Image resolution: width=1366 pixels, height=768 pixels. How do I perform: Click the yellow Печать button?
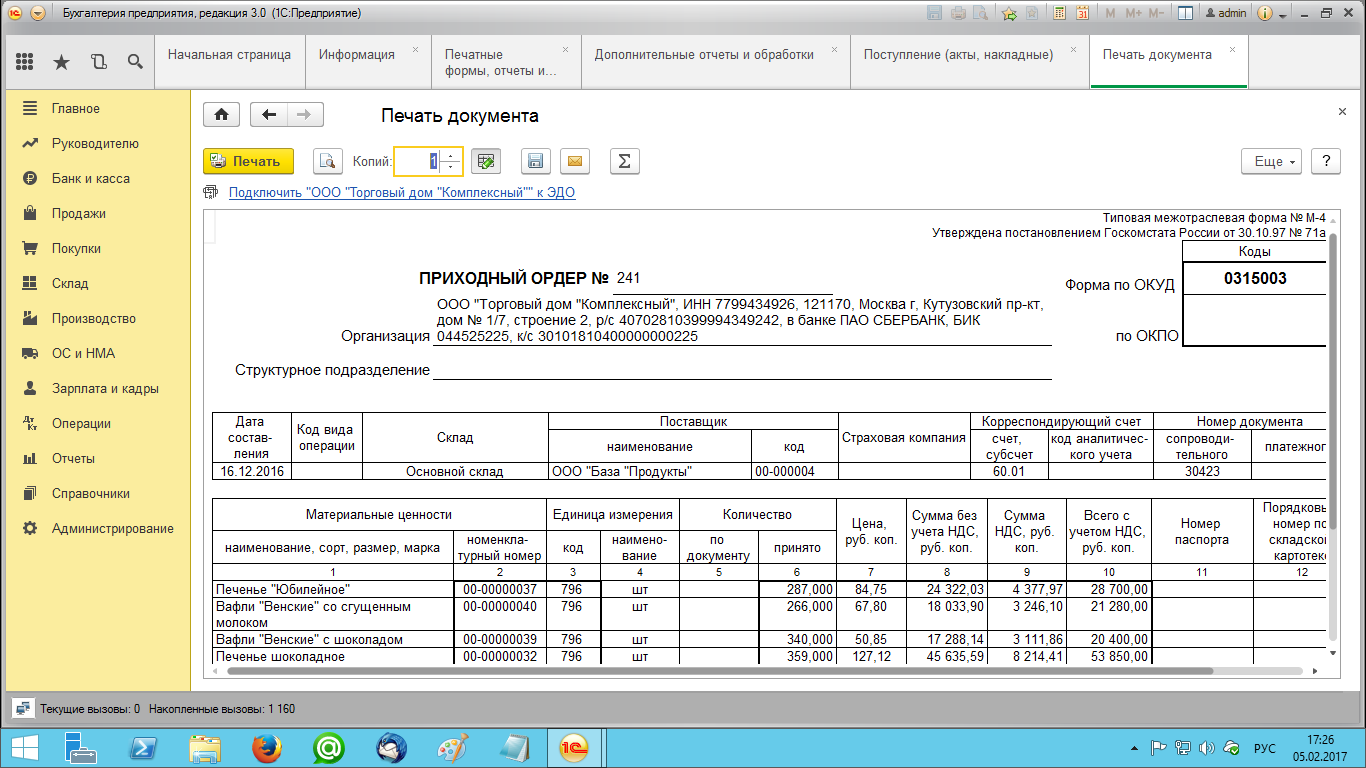[248, 161]
